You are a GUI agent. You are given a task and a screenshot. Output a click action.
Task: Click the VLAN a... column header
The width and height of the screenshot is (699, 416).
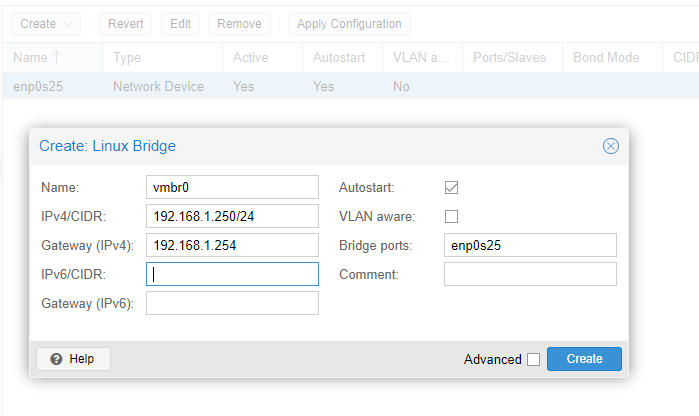(x=422, y=58)
